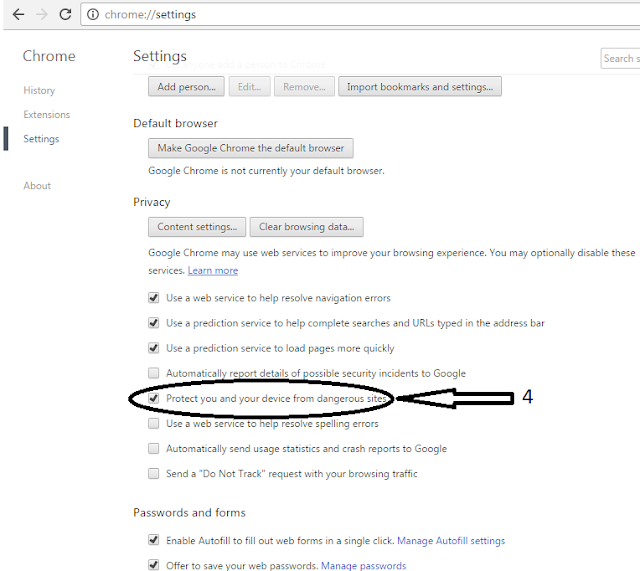
Task: Click the browser Forward arrow icon
Action: click(x=42, y=15)
